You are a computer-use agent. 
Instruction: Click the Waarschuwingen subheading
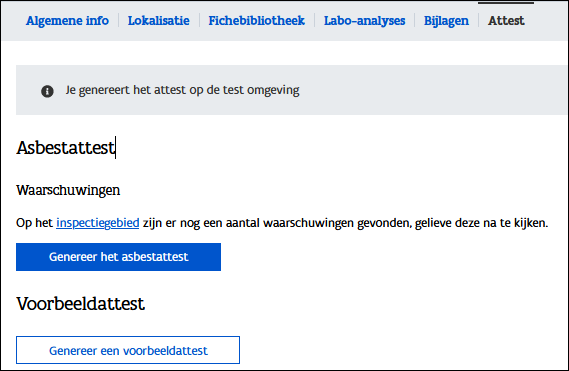[68, 190]
